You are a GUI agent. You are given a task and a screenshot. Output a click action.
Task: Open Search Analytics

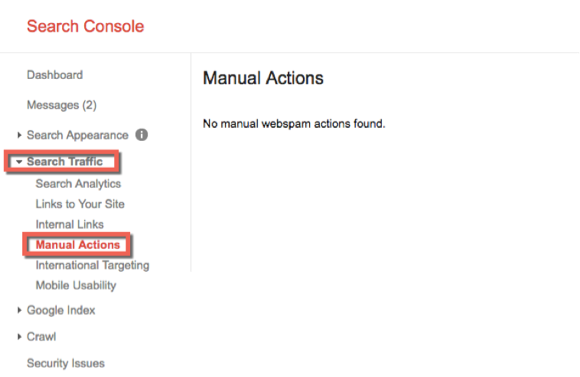click(x=78, y=184)
